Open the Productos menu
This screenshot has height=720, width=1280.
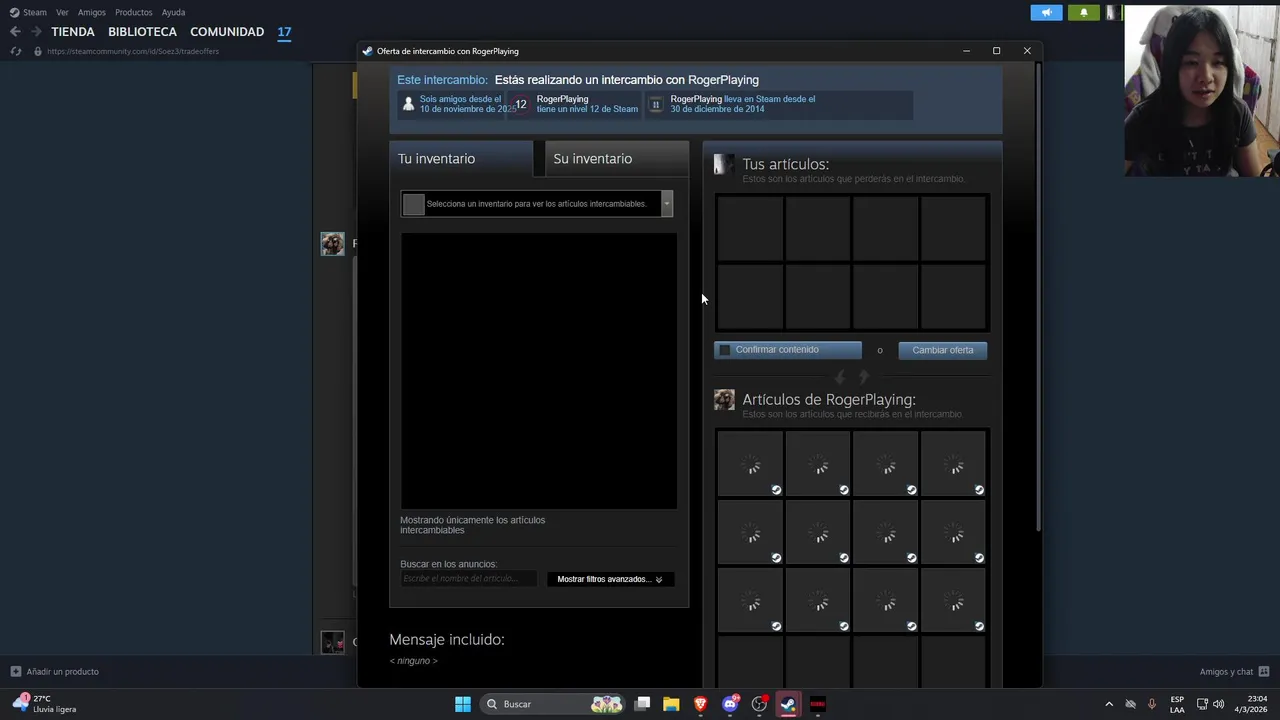tap(134, 12)
